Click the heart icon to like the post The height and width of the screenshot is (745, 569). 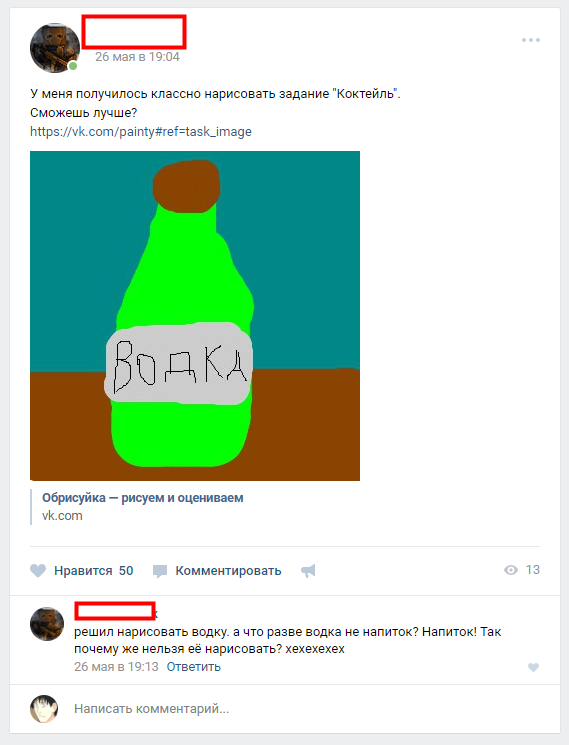pyautogui.click(x=38, y=570)
